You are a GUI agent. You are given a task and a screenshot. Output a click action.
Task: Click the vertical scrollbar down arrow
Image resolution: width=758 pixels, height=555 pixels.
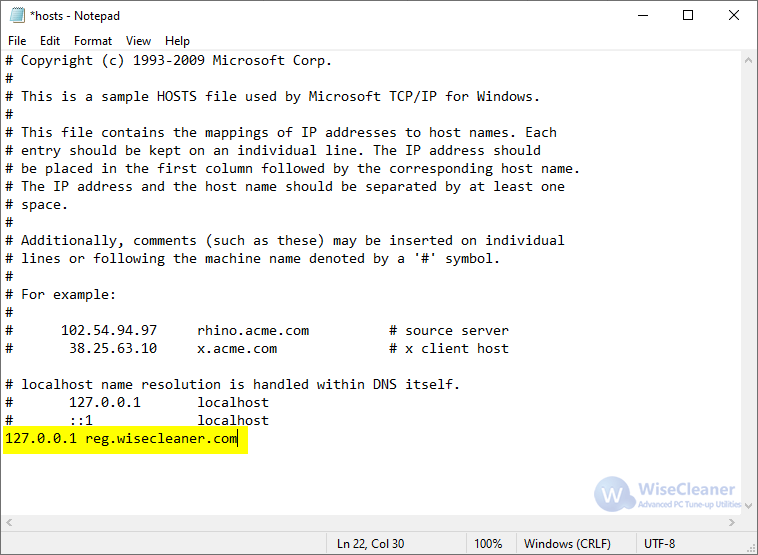click(x=748, y=506)
